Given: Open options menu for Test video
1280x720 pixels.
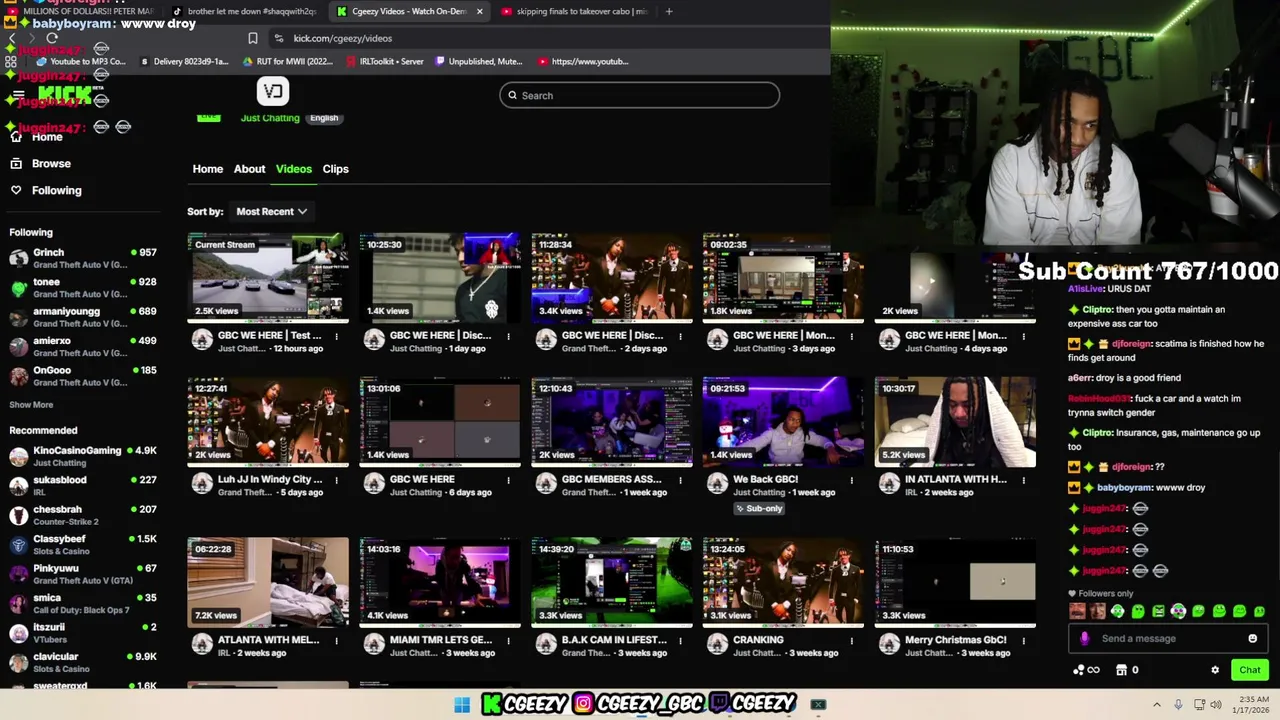Looking at the screenshot, I should [x=336, y=336].
